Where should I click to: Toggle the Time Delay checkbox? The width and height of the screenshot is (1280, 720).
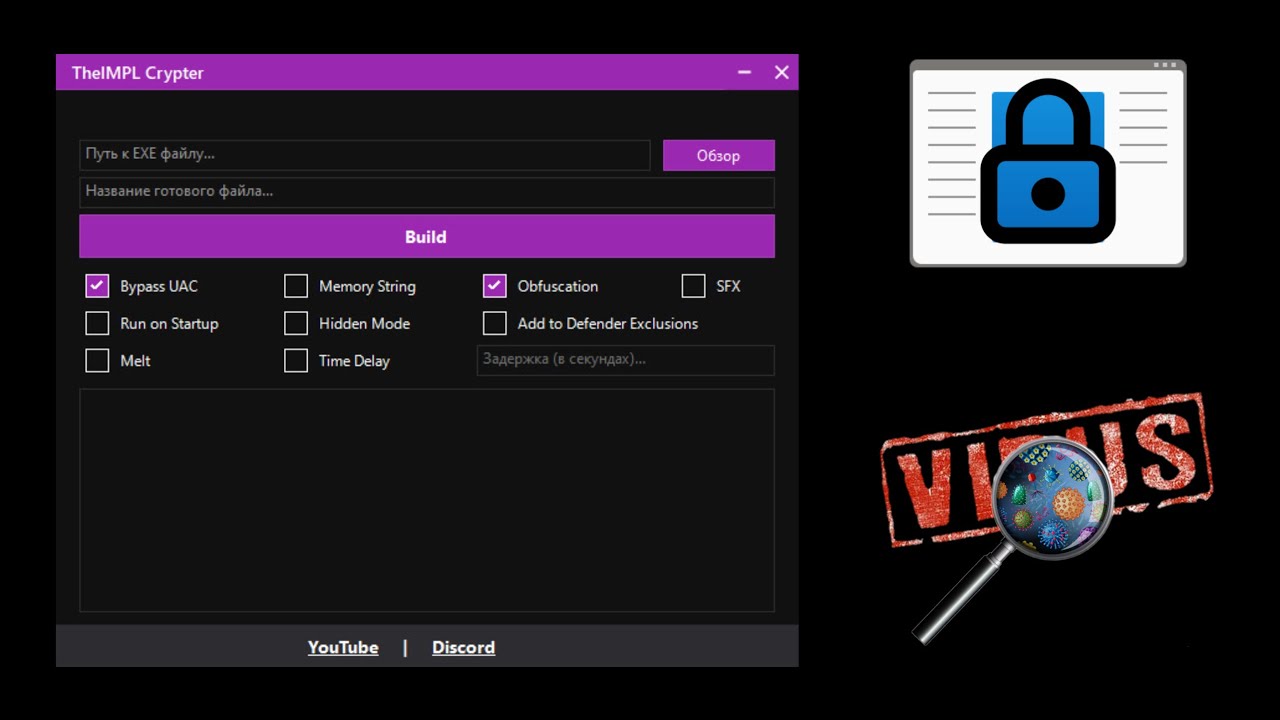click(x=296, y=360)
